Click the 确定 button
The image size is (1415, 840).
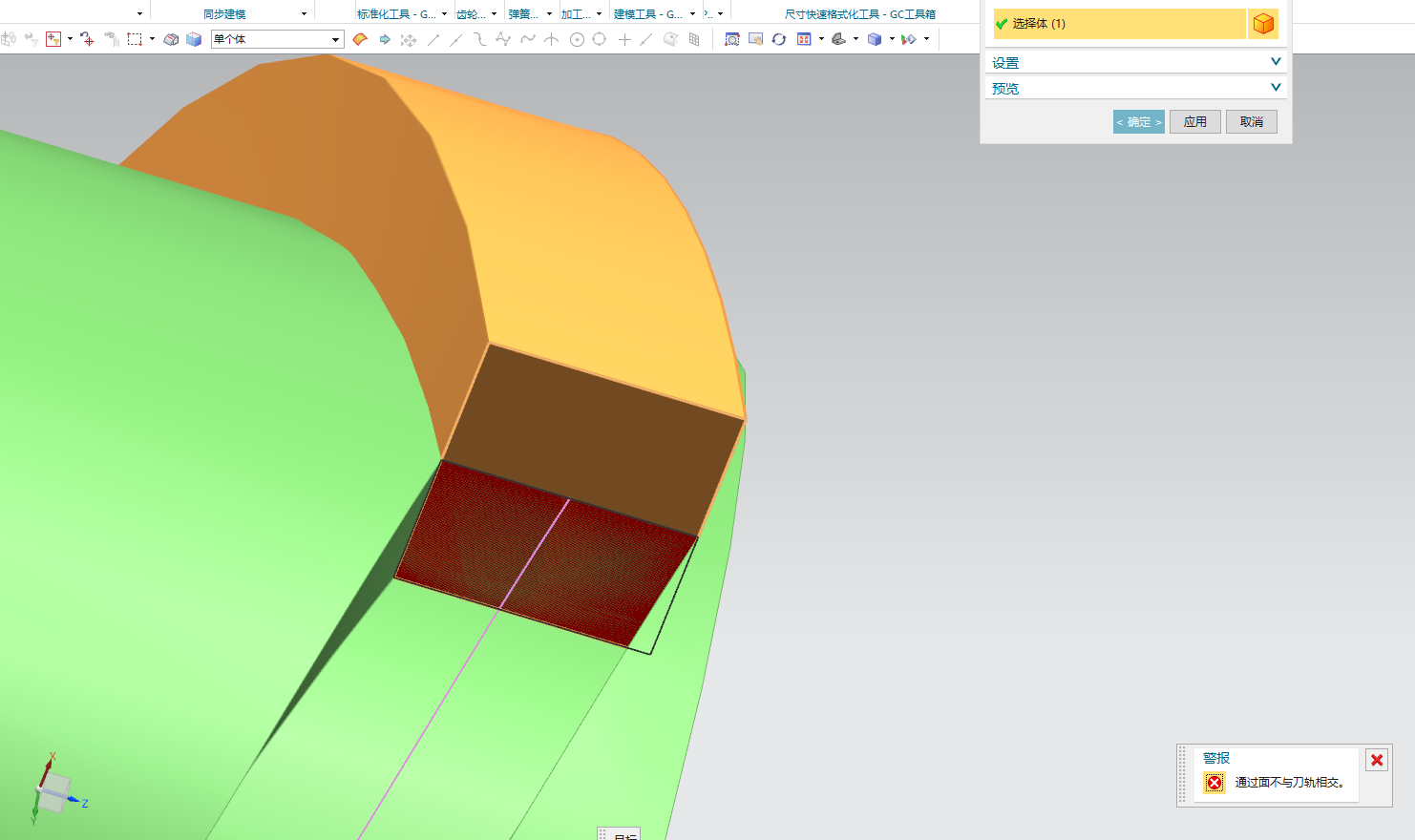click(1139, 122)
